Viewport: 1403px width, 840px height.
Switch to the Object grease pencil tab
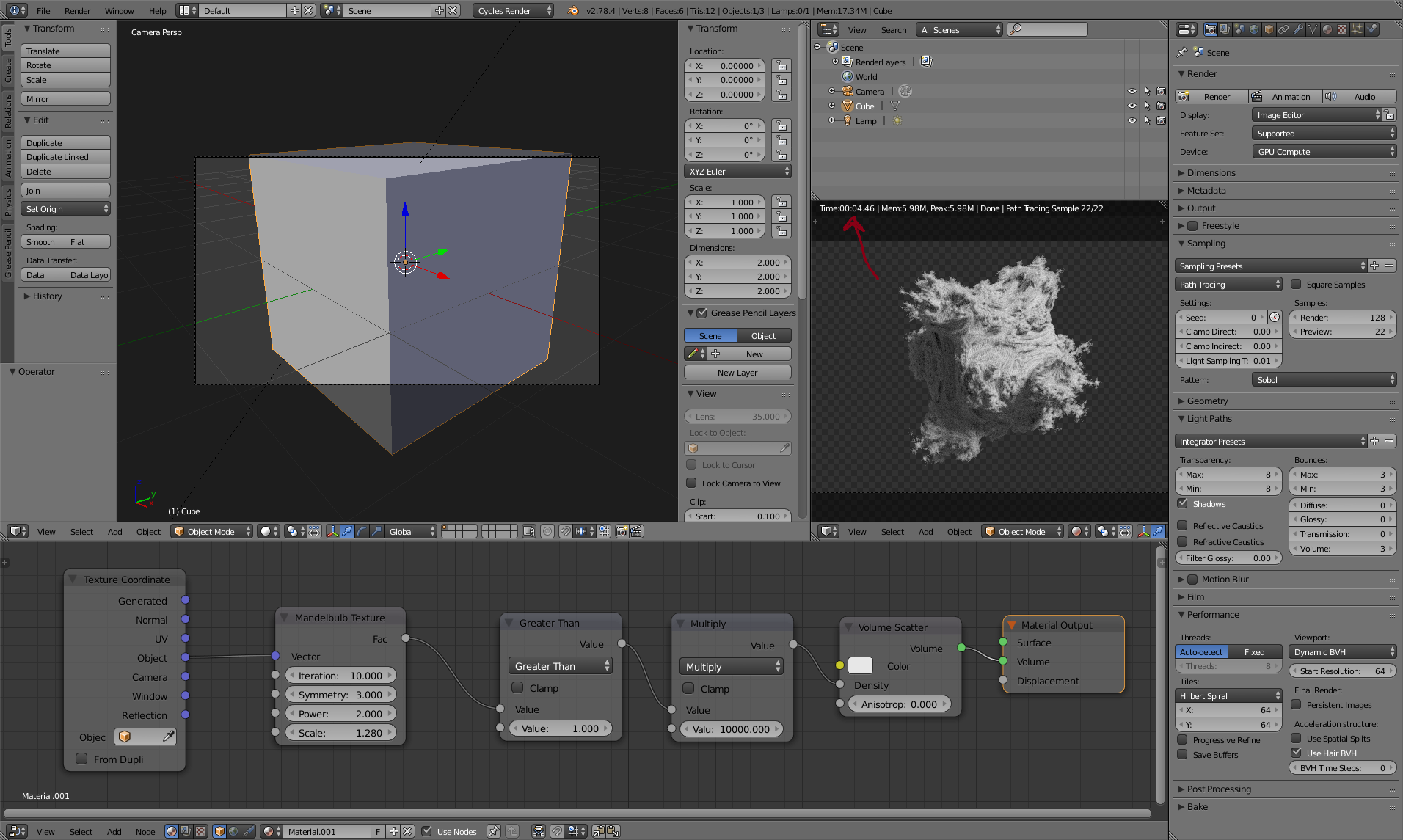click(763, 336)
